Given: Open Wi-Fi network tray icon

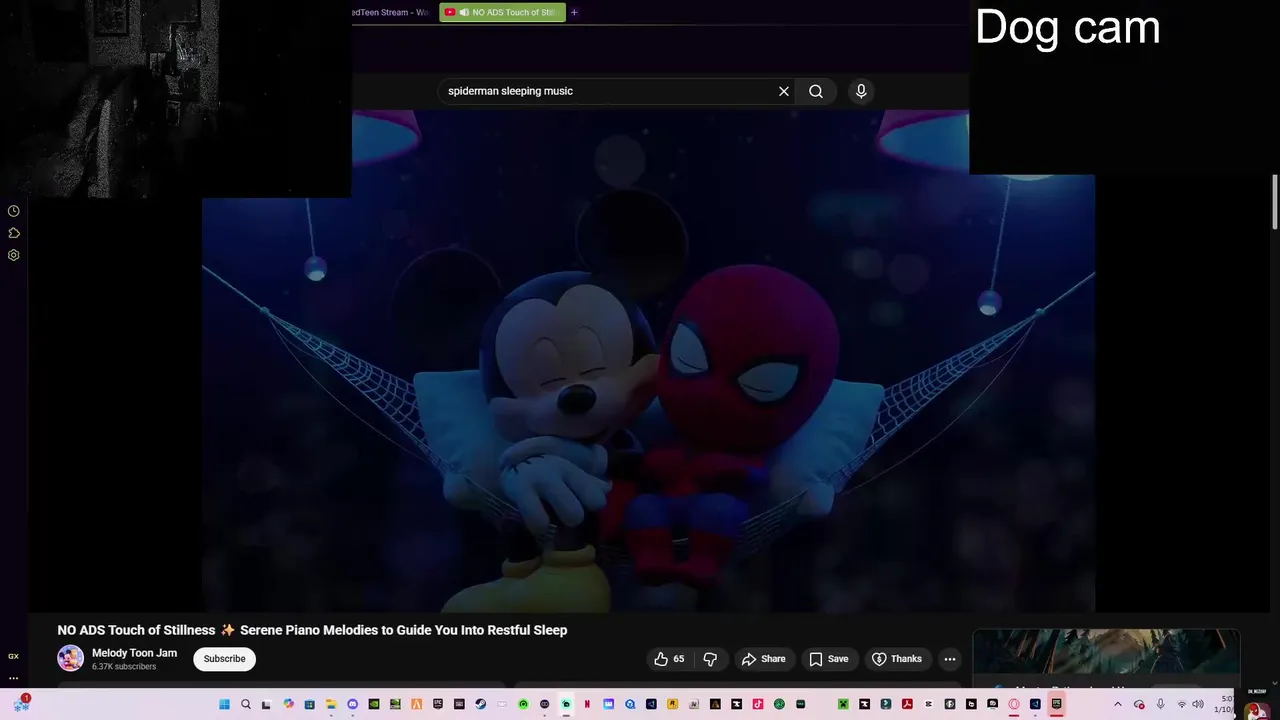Looking at the screenshot, I should (1181, 704).
